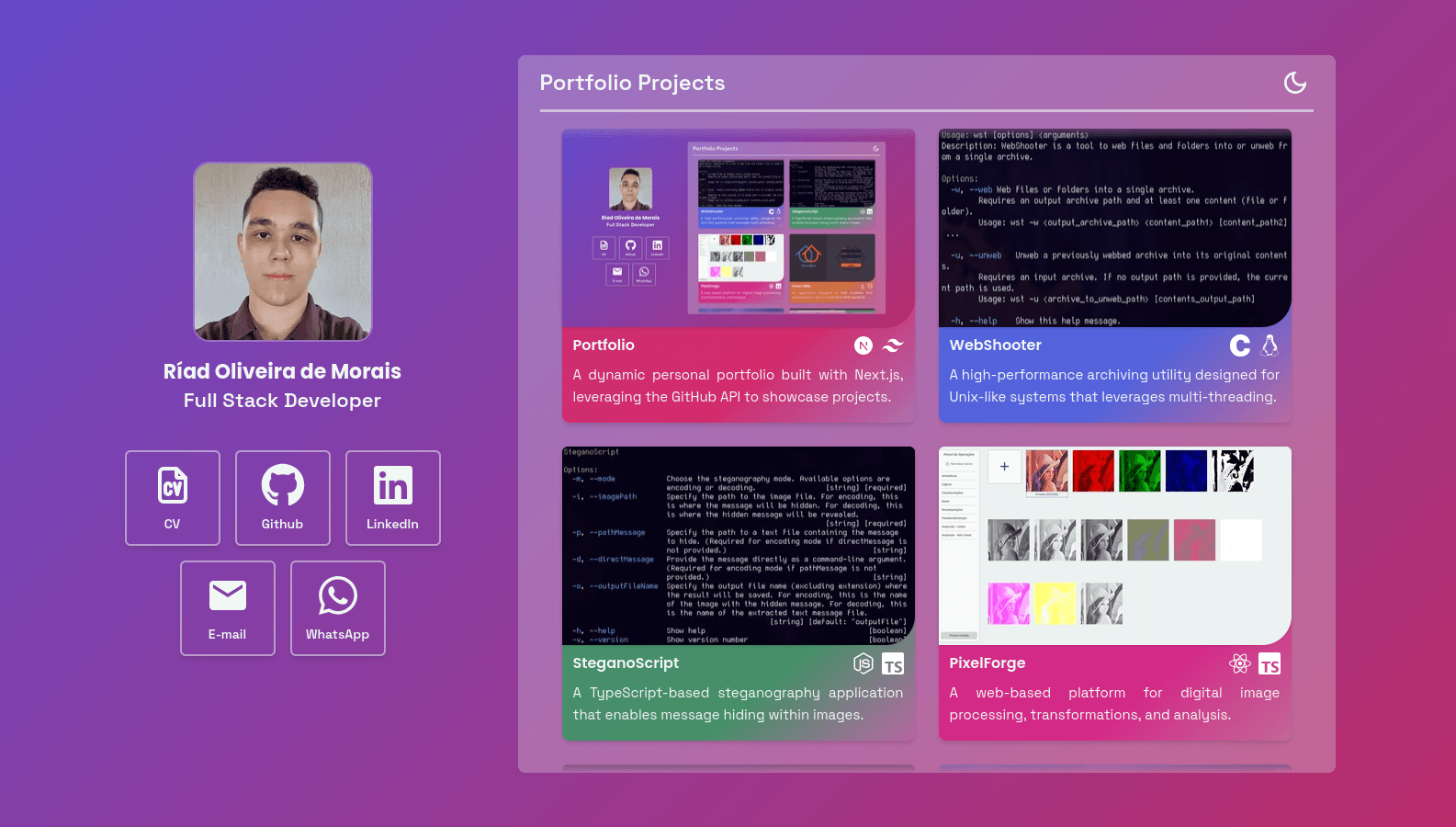This screenshot has width=1456, height=827.
Task: Click the C language icon on WebShooter card
Action: point(1240,346)
